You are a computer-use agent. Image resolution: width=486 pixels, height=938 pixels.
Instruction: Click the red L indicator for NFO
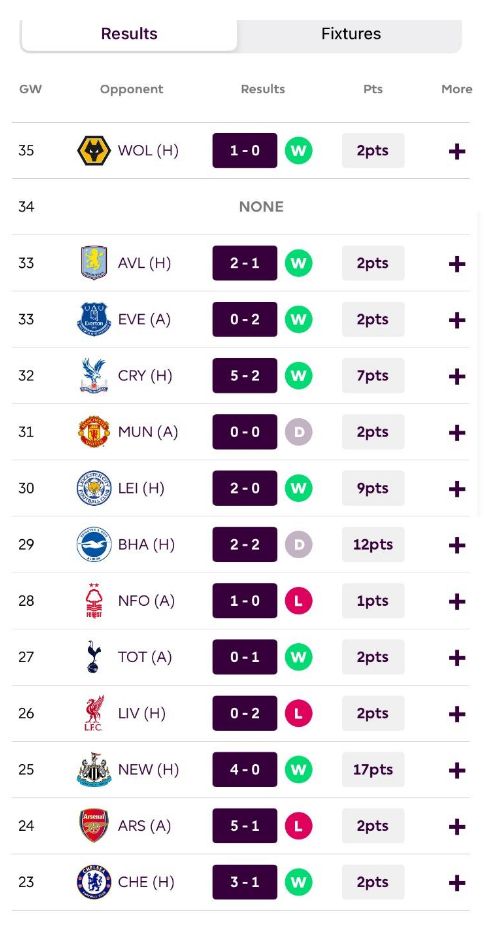[299, 601]
